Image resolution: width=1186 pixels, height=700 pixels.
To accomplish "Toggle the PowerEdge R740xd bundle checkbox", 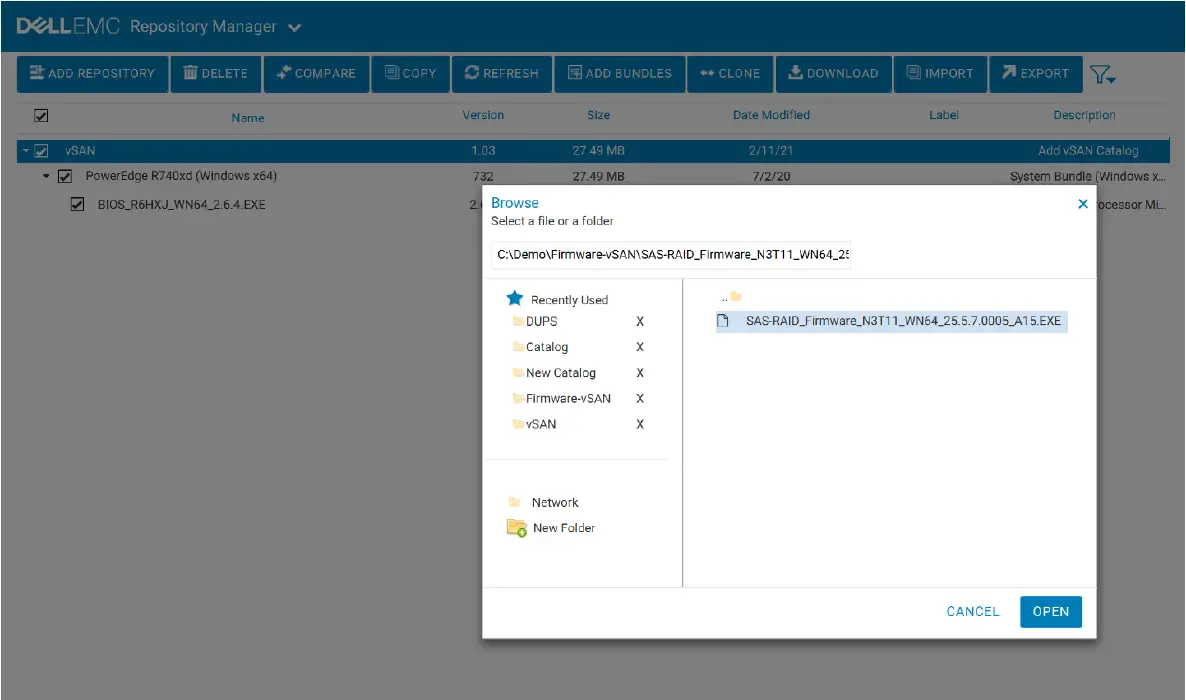I will click(65, 176).
